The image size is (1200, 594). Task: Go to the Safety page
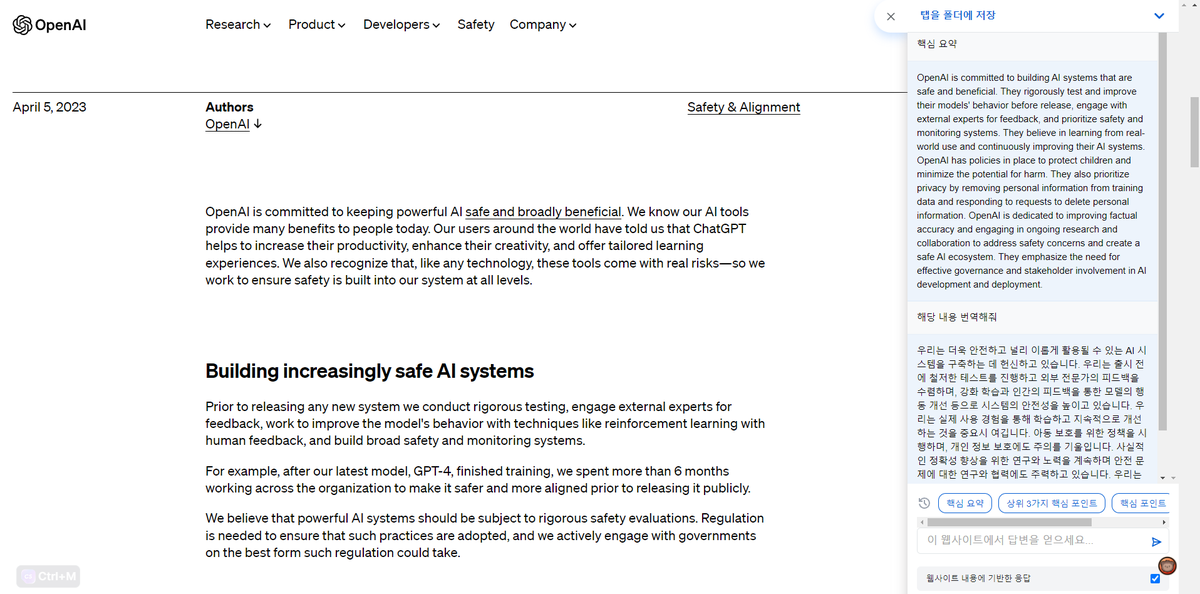[x=476, y=24]
